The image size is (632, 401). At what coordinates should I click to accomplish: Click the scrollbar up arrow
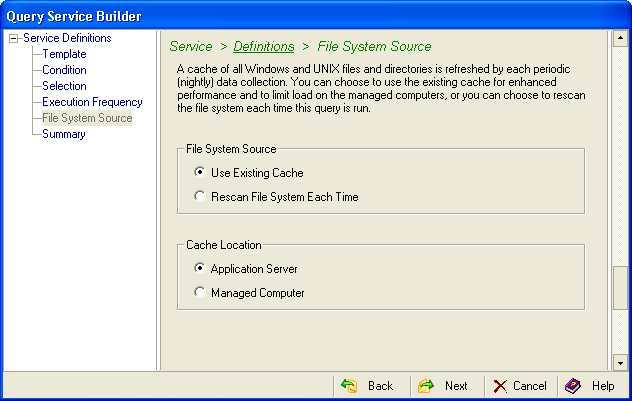coord(620,39)
